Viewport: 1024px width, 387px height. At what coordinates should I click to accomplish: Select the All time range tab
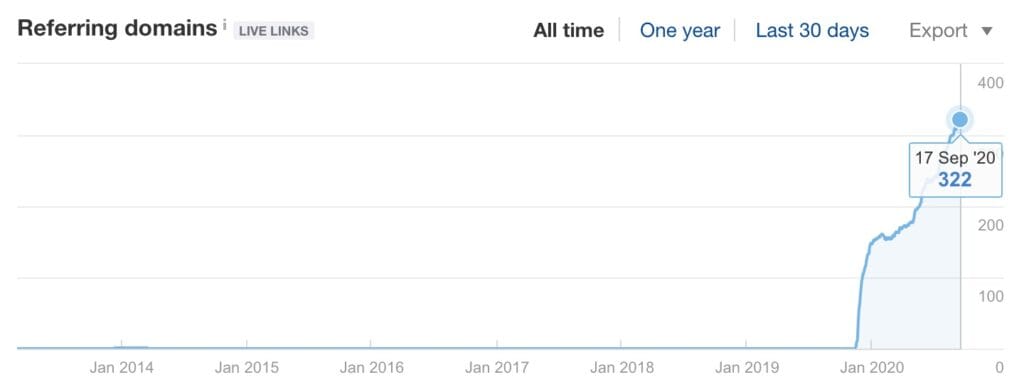tap(568, 31)
